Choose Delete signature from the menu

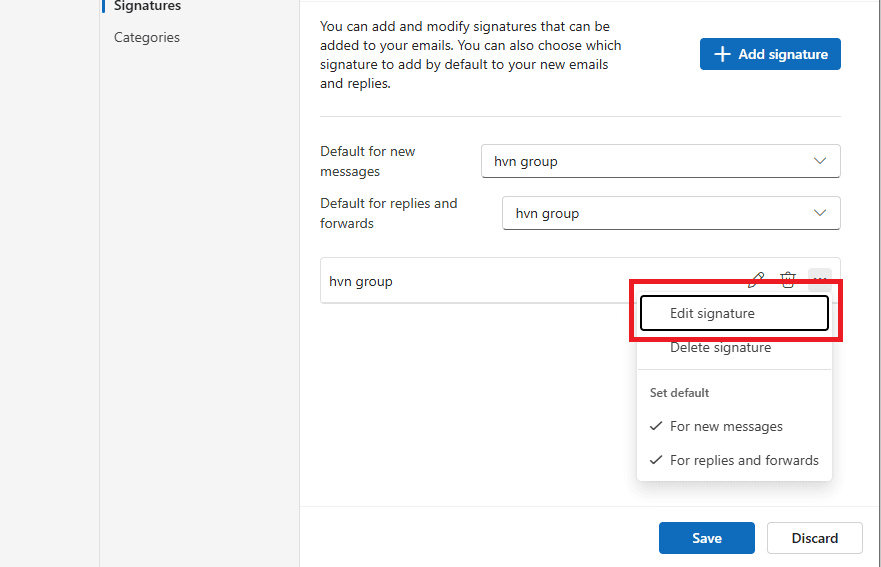[734, 347]
